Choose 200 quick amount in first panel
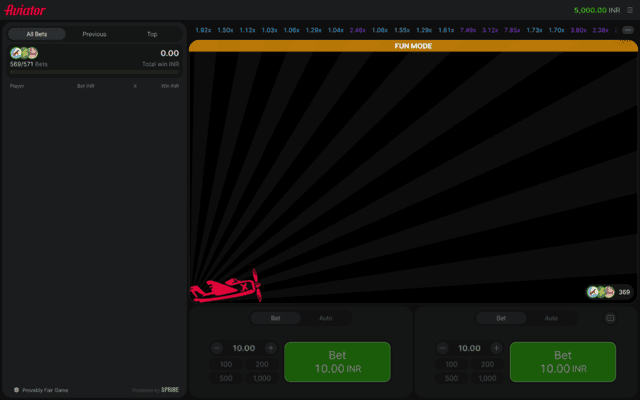Screen dimensions: 640x400 tap(262, 364)
